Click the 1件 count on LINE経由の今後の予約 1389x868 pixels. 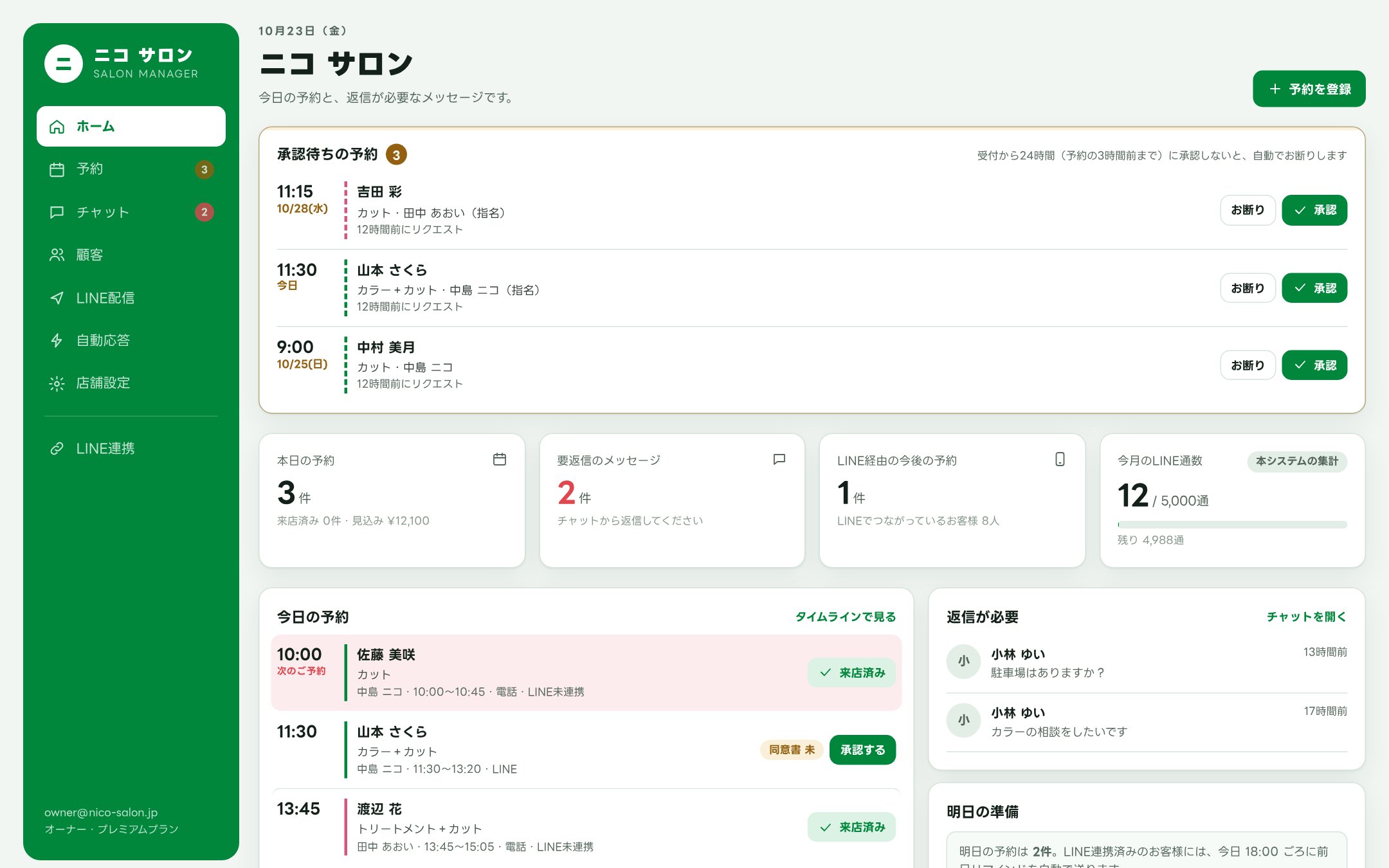point(851,493)
